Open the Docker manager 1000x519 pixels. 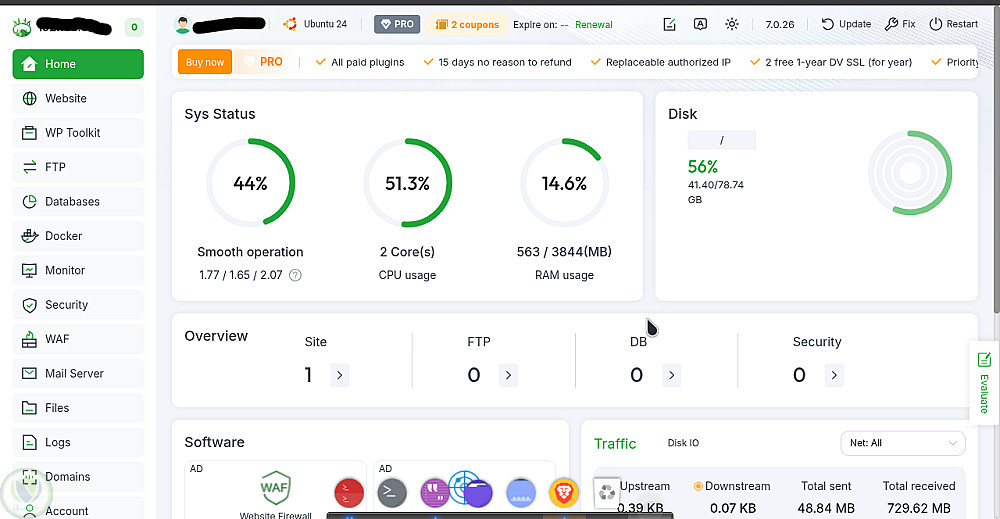click(78, 236)
